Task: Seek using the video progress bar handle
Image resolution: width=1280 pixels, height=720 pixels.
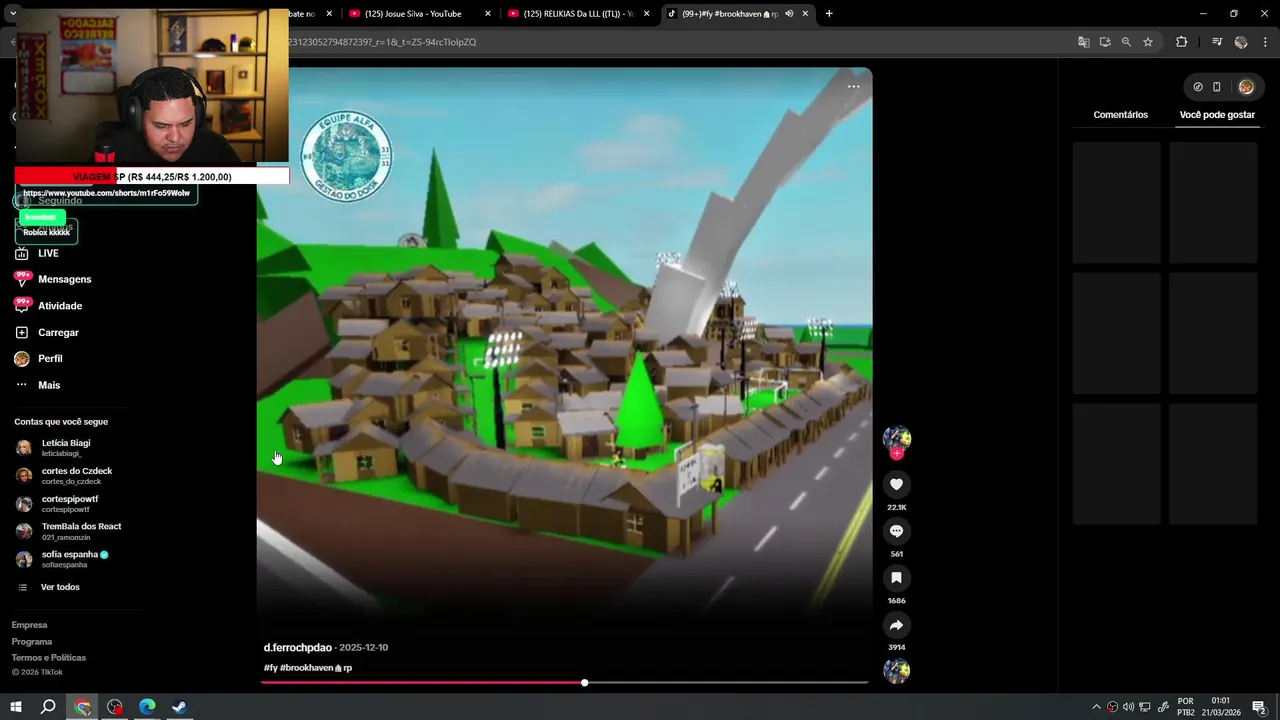Action: coord(585,682)
